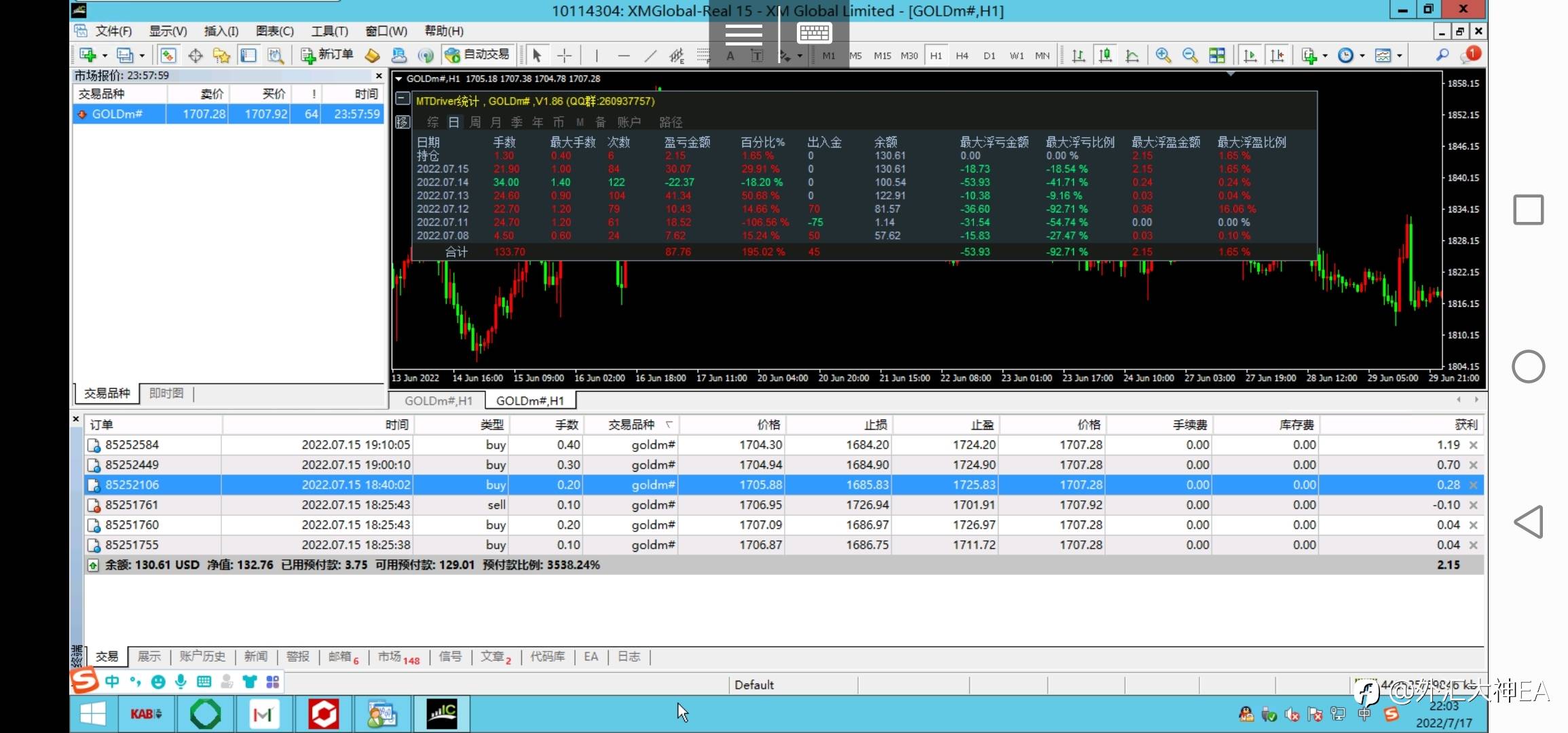This screenshot has width=1568, height=733.
Task: Click the 新订单 new order button
Action: 327,55
